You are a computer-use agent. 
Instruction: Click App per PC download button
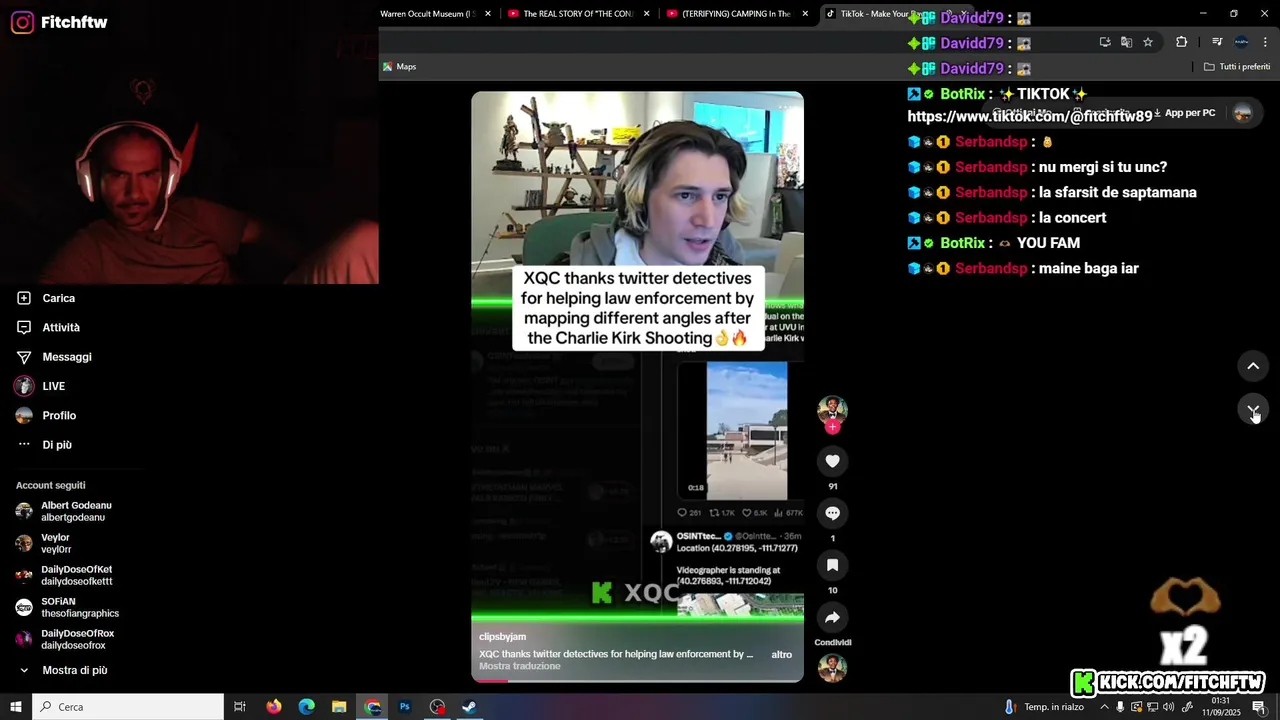click(x=1185, y=113)
